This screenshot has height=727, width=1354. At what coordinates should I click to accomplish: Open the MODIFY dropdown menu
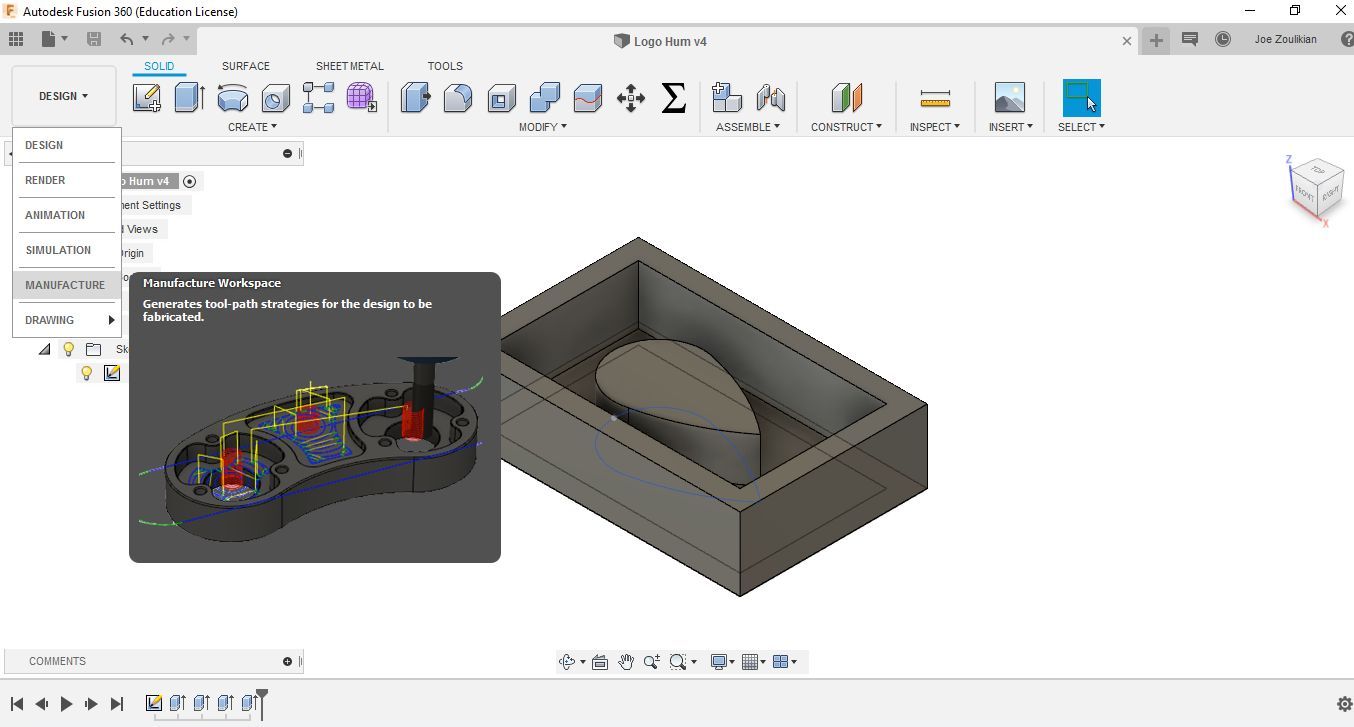(x=542, y=127)
